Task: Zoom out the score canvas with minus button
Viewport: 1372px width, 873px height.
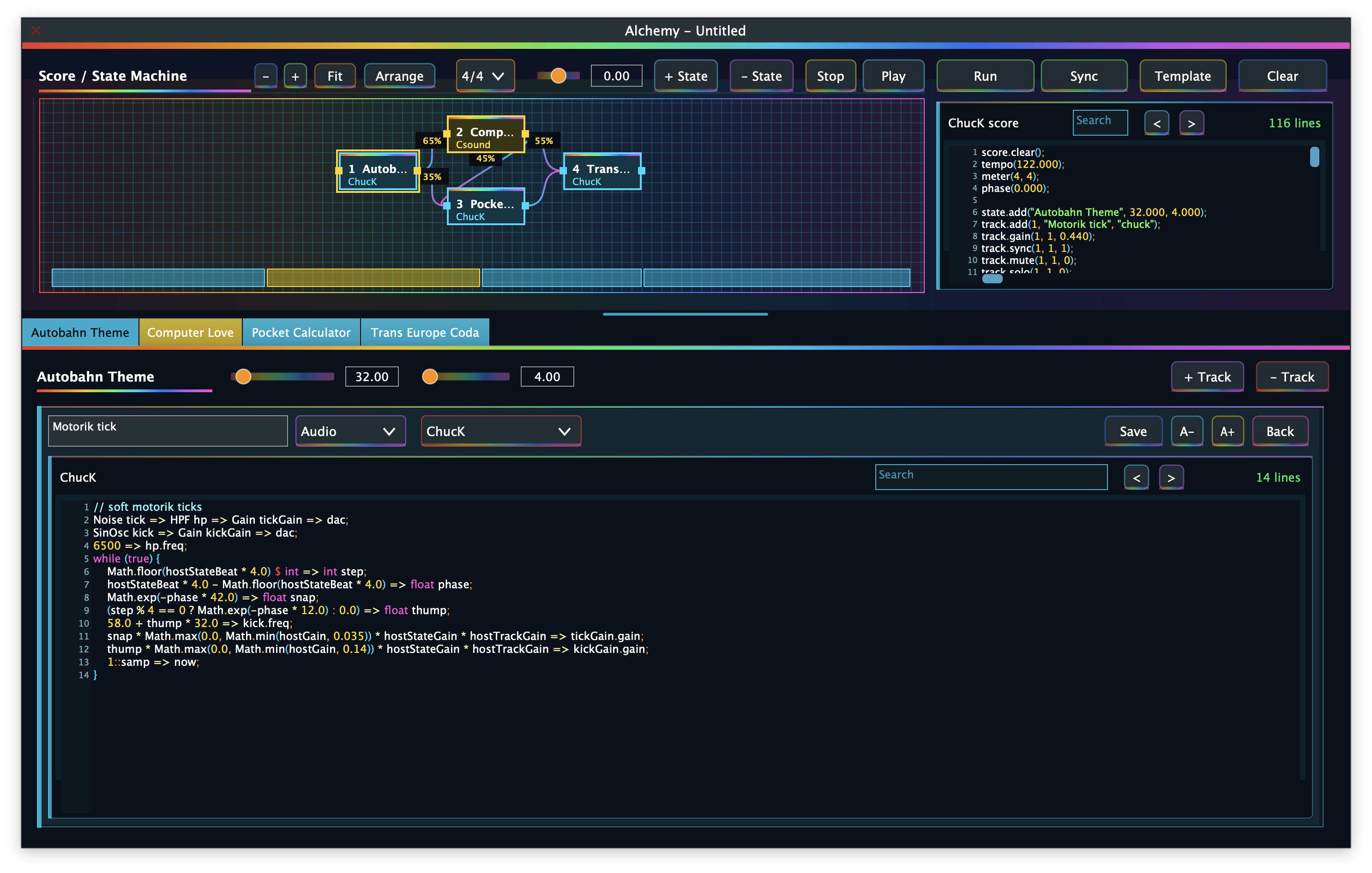Action: (x=265, y=76)
